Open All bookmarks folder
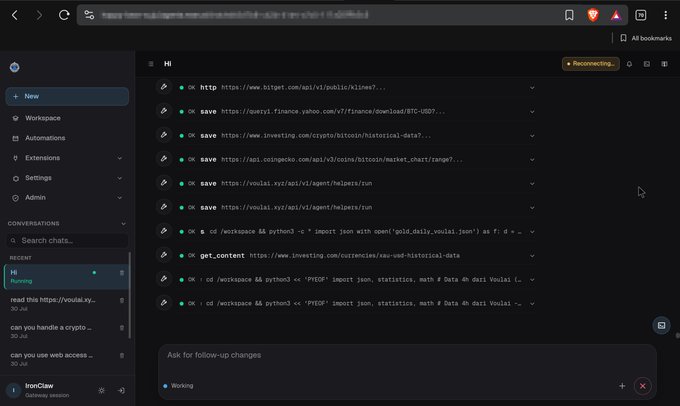 [x=646, y=38]
